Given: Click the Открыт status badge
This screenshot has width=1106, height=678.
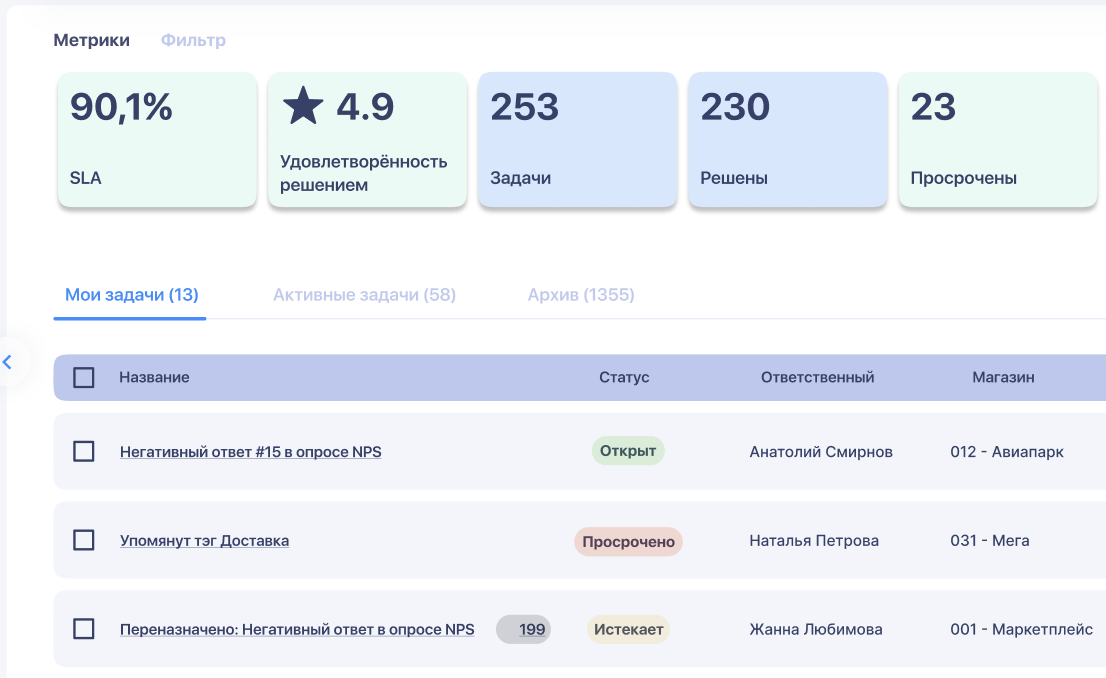Looking at the screenshot, I should [x=628, y=451].
